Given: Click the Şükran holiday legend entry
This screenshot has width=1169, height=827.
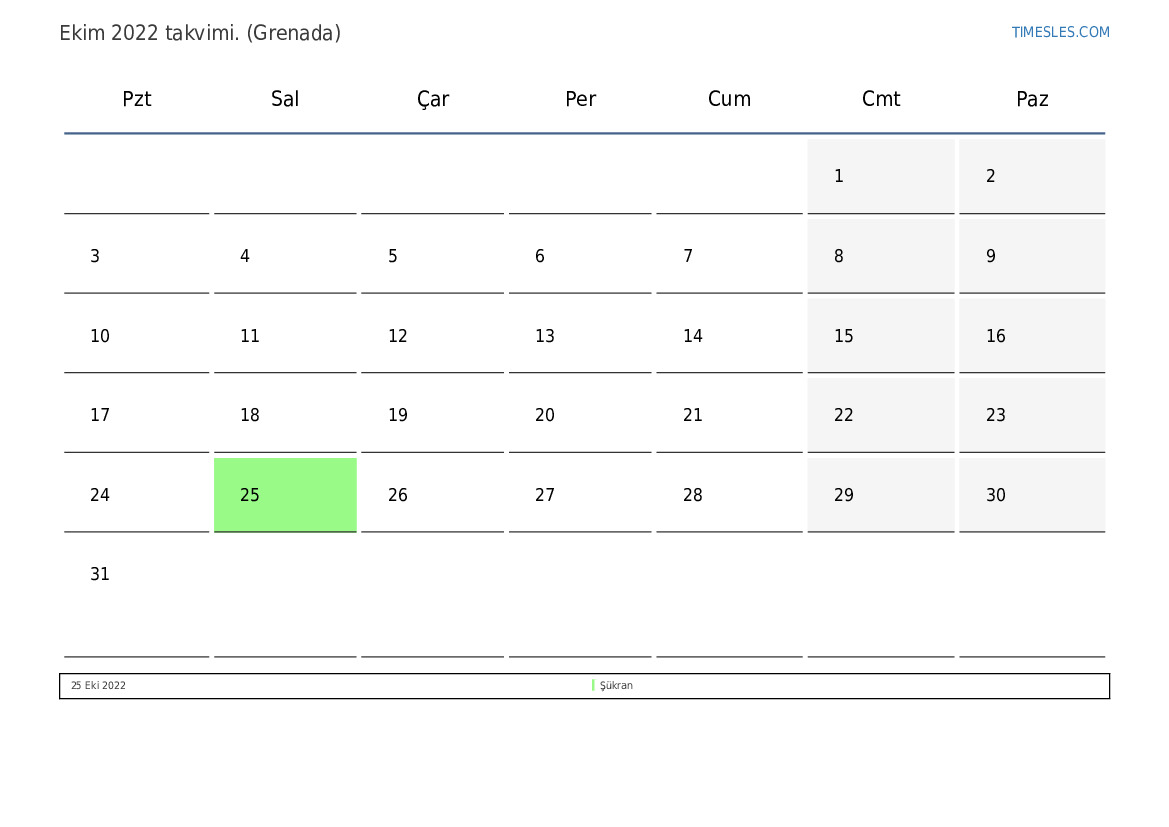Looking at the screenshot, I should [616, 685].
